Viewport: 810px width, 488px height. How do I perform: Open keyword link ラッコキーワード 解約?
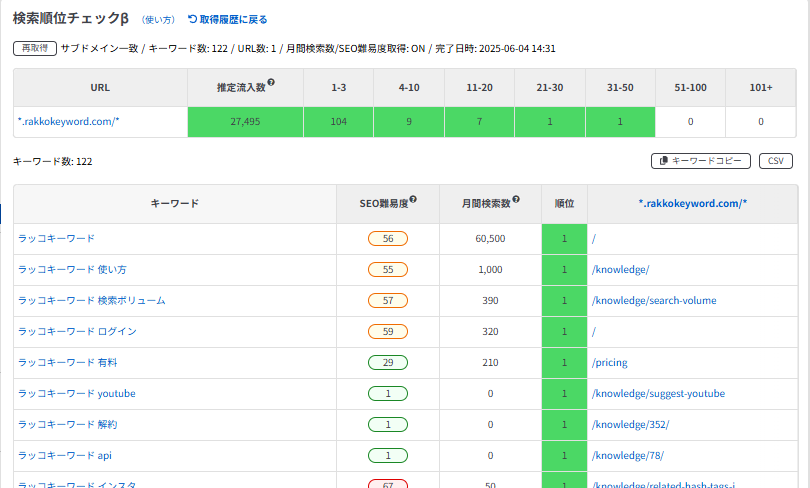(x=68, y=424)
